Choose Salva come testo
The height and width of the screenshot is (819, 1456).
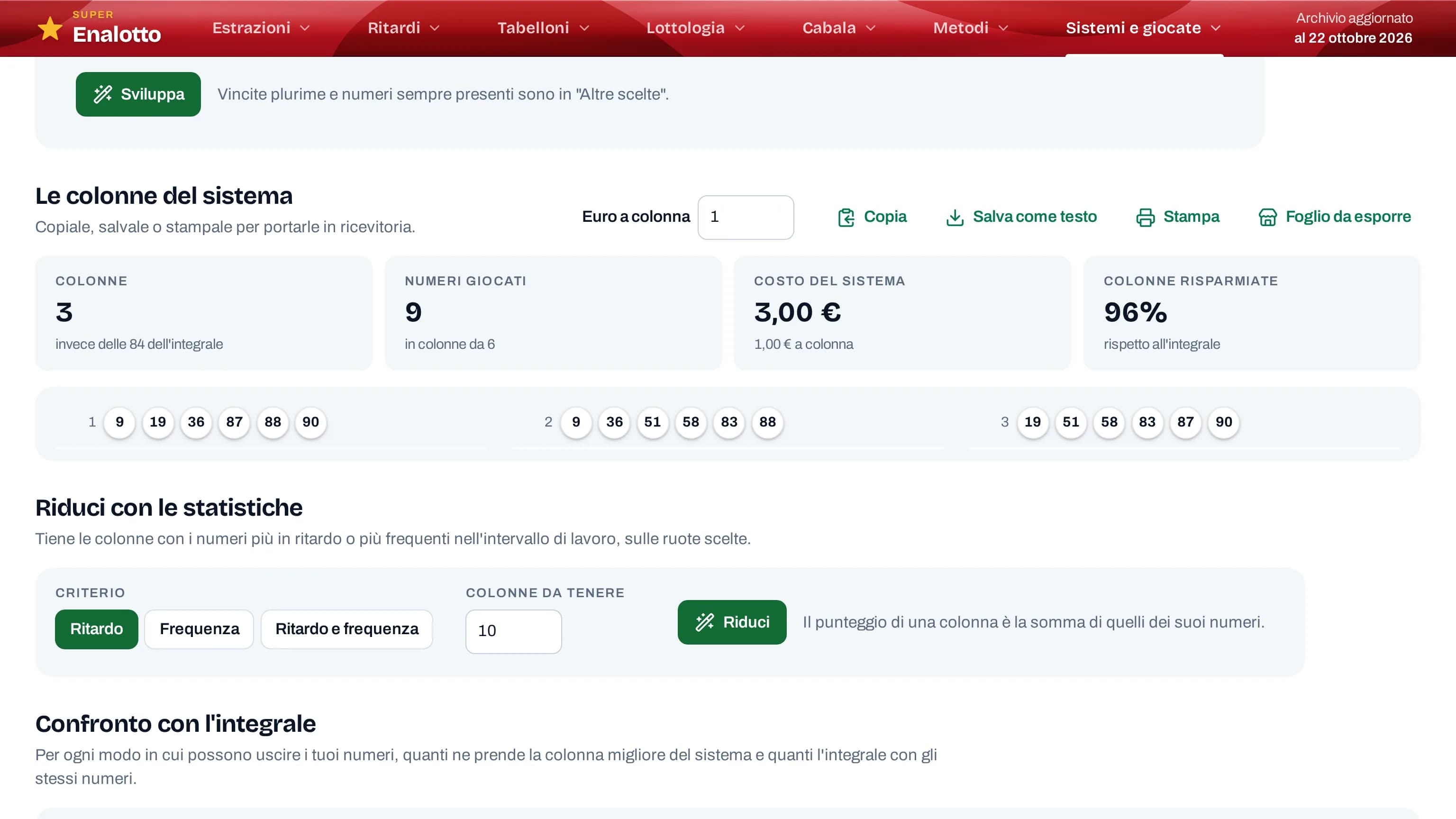point(1021,217)
